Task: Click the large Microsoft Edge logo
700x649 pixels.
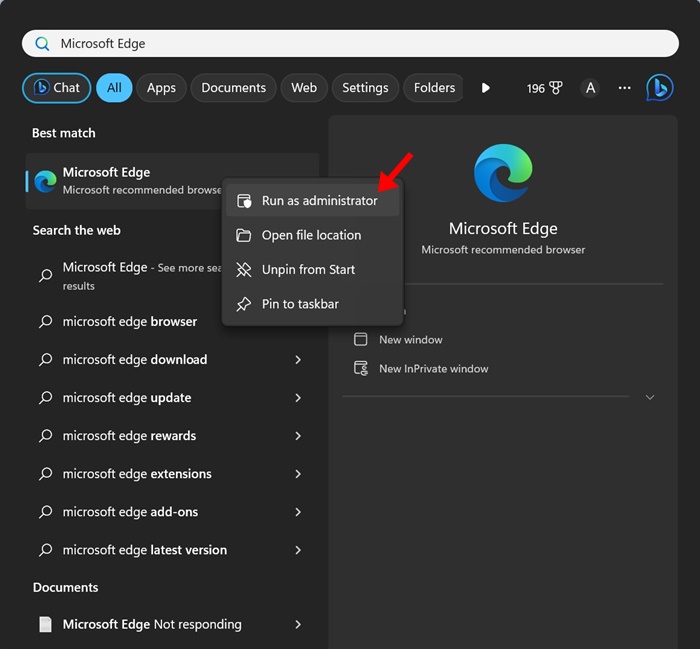Action: [x=503, y=173]
